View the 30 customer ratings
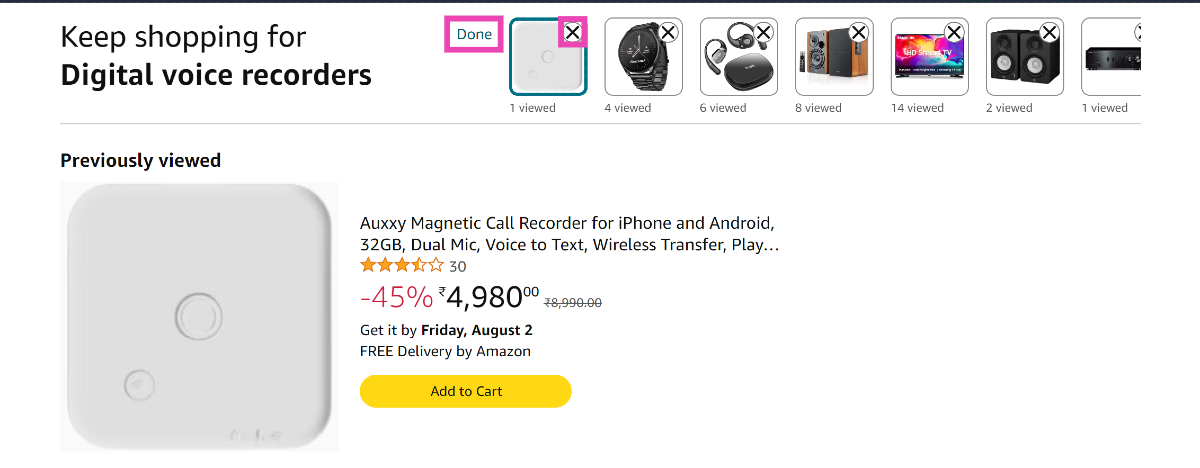 point(458,266)
